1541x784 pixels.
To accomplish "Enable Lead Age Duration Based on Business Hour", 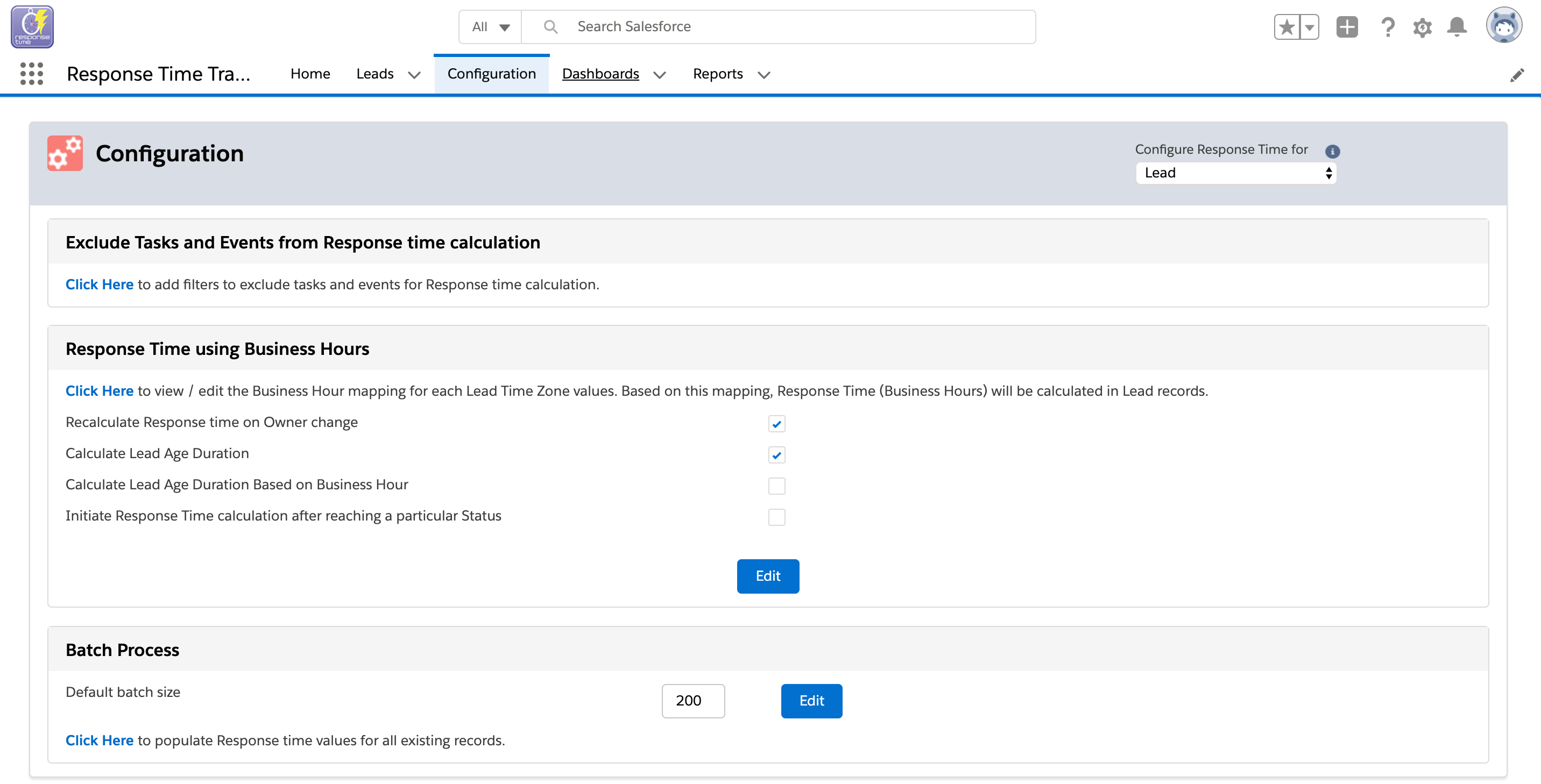I will coord(776,486).
